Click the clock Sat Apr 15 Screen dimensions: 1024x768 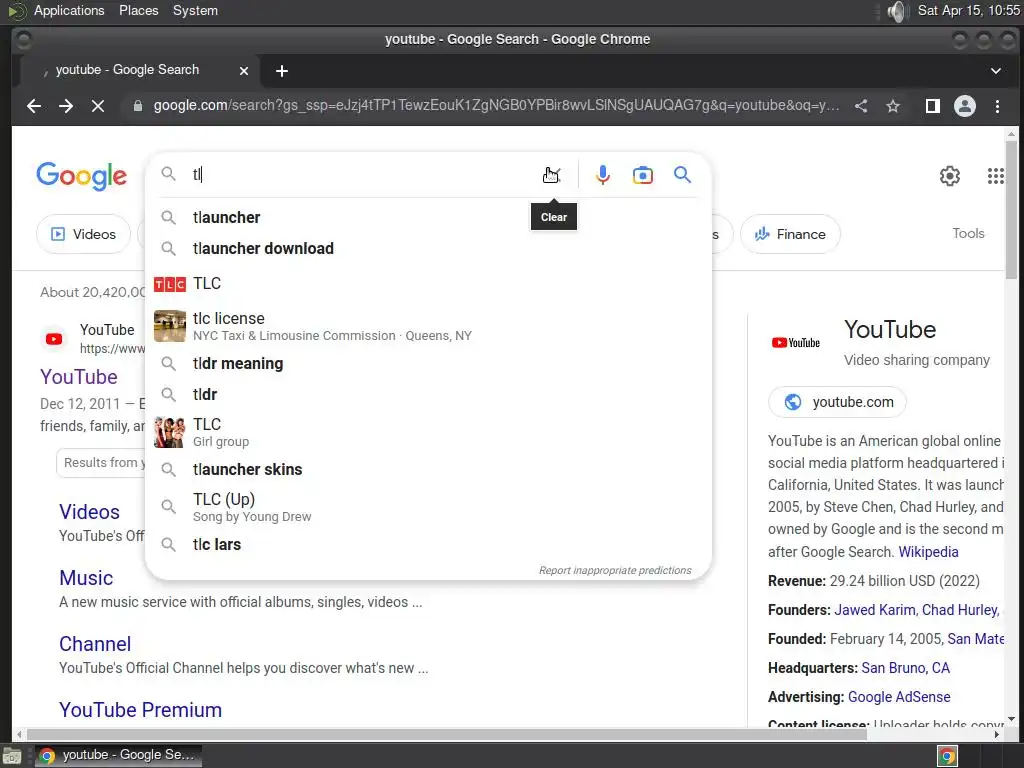click(968, 10)
